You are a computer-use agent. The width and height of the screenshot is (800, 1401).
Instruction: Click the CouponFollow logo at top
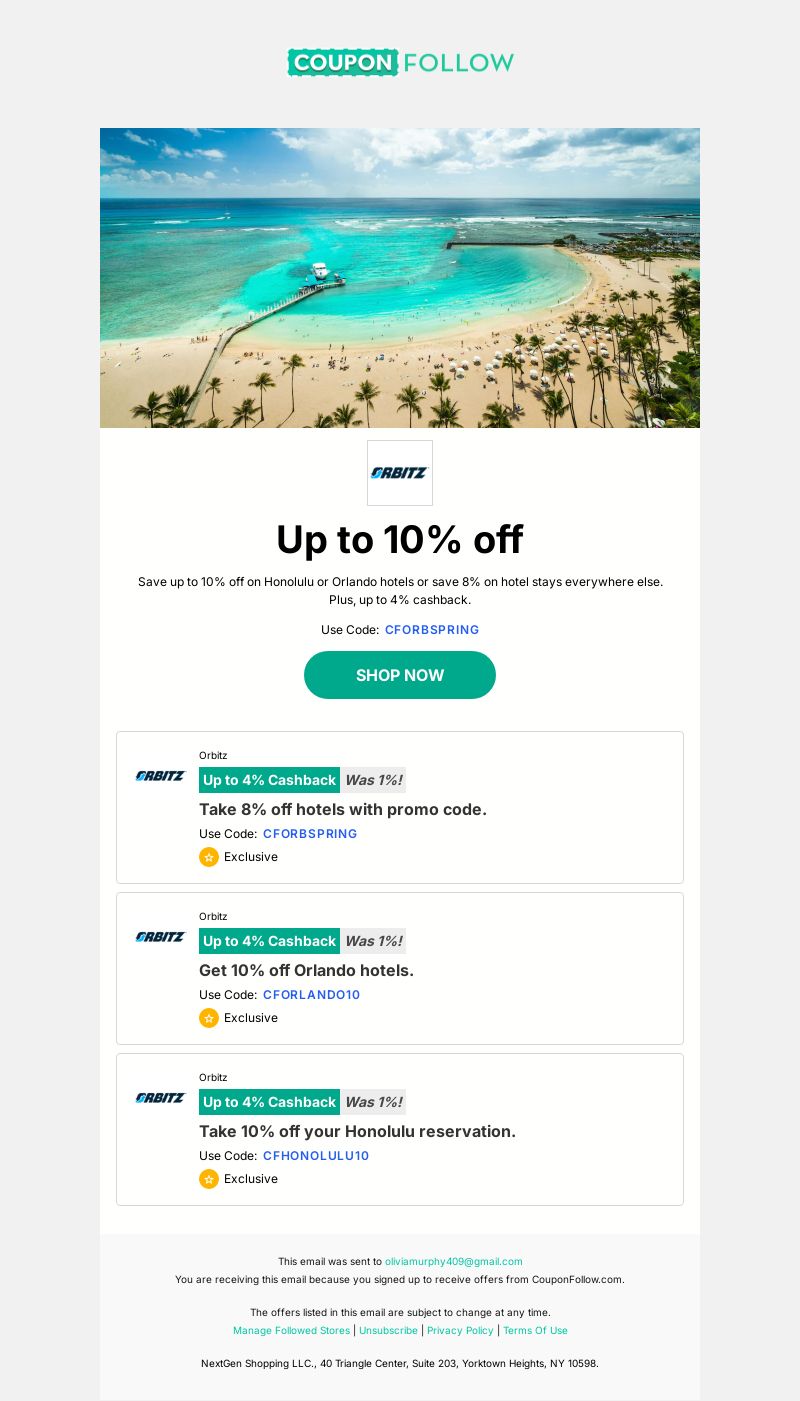[400, 62]
